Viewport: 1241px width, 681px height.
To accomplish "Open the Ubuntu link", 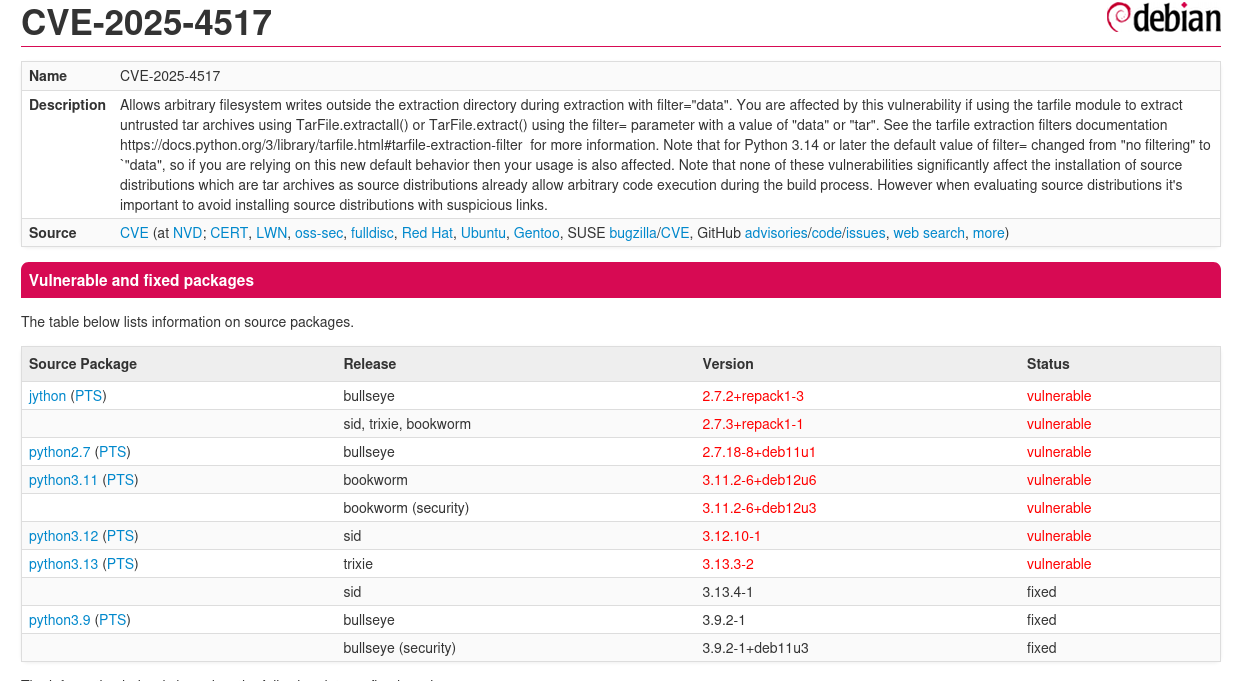I will (483, 233).
